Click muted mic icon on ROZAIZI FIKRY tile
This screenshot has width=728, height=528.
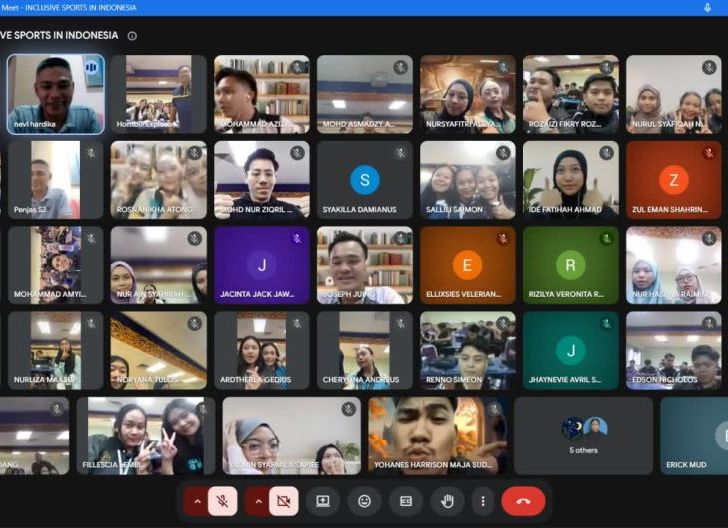606,68
